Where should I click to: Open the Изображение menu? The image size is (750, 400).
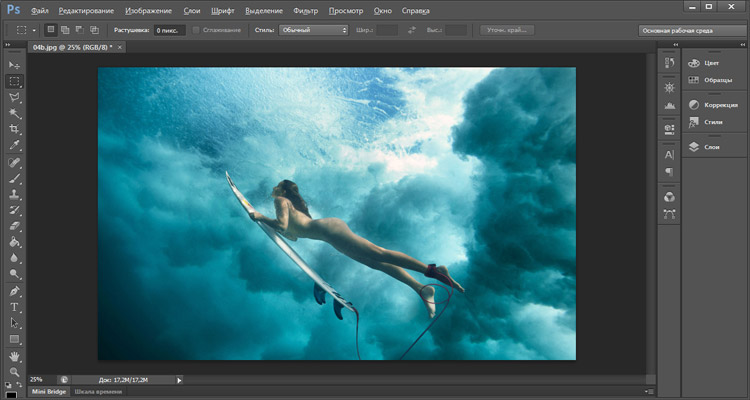149,11
